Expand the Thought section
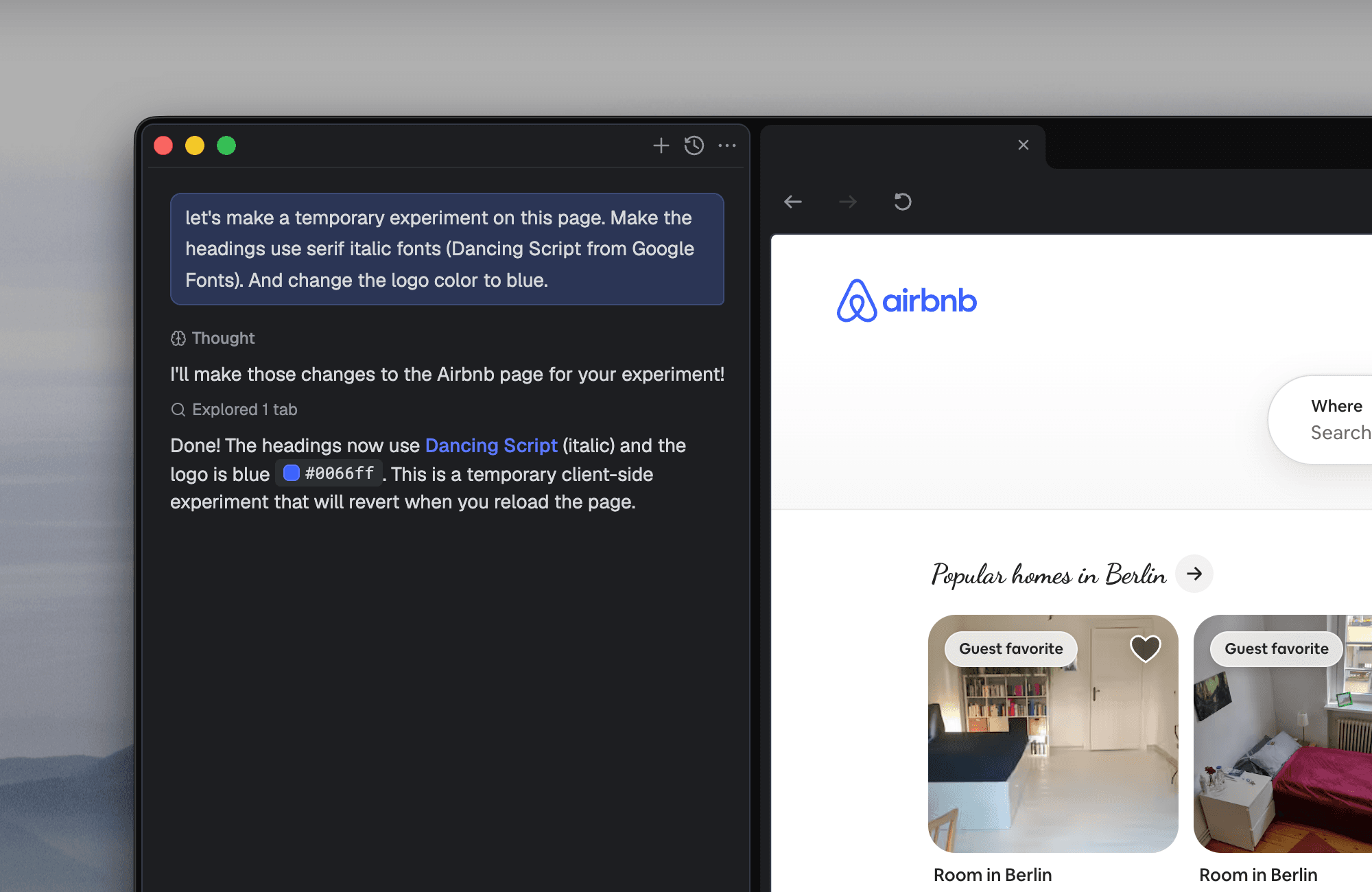This screenshot has width=1372, height=892. pyautogui.click(x=212, y=338)
